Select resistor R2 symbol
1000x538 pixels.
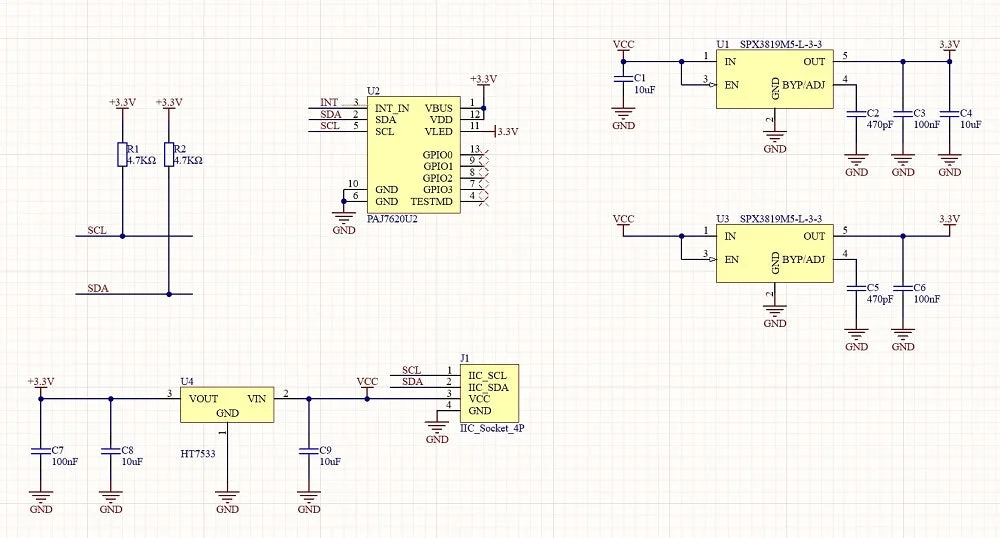(169, 155)
